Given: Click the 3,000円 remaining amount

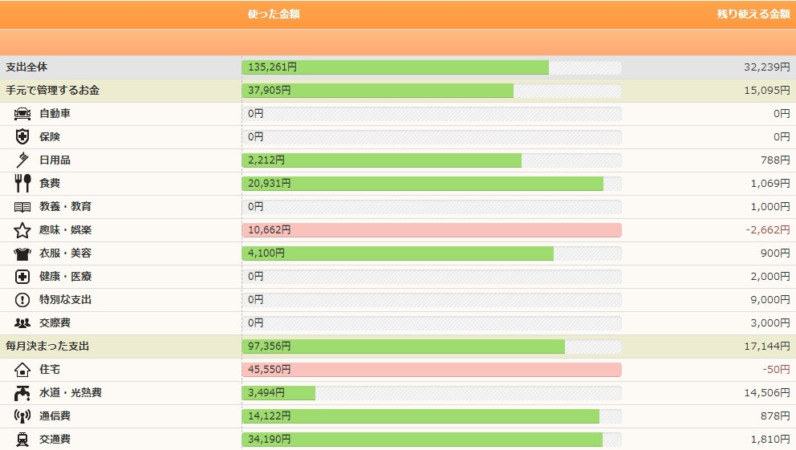Looking at the screenshot, I should pyautogui.click(x=770, y=323).
